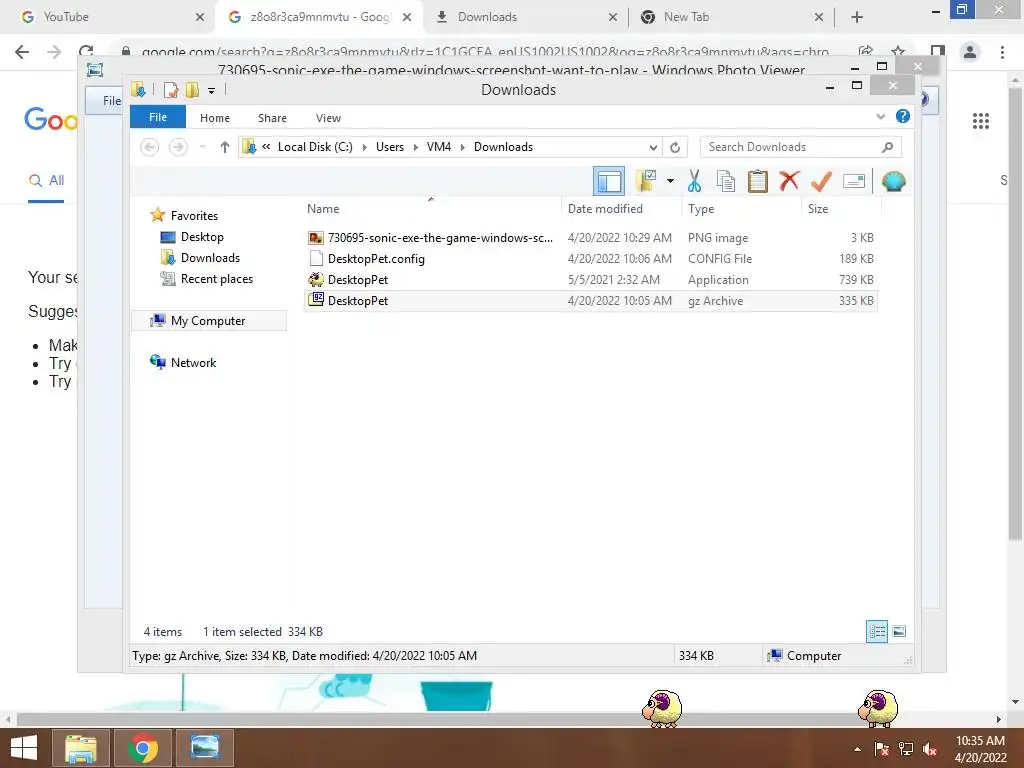Expand the ribbon with the chevron
The height and width of the screenshot is (768, 1024).
[x=880, y=117]
